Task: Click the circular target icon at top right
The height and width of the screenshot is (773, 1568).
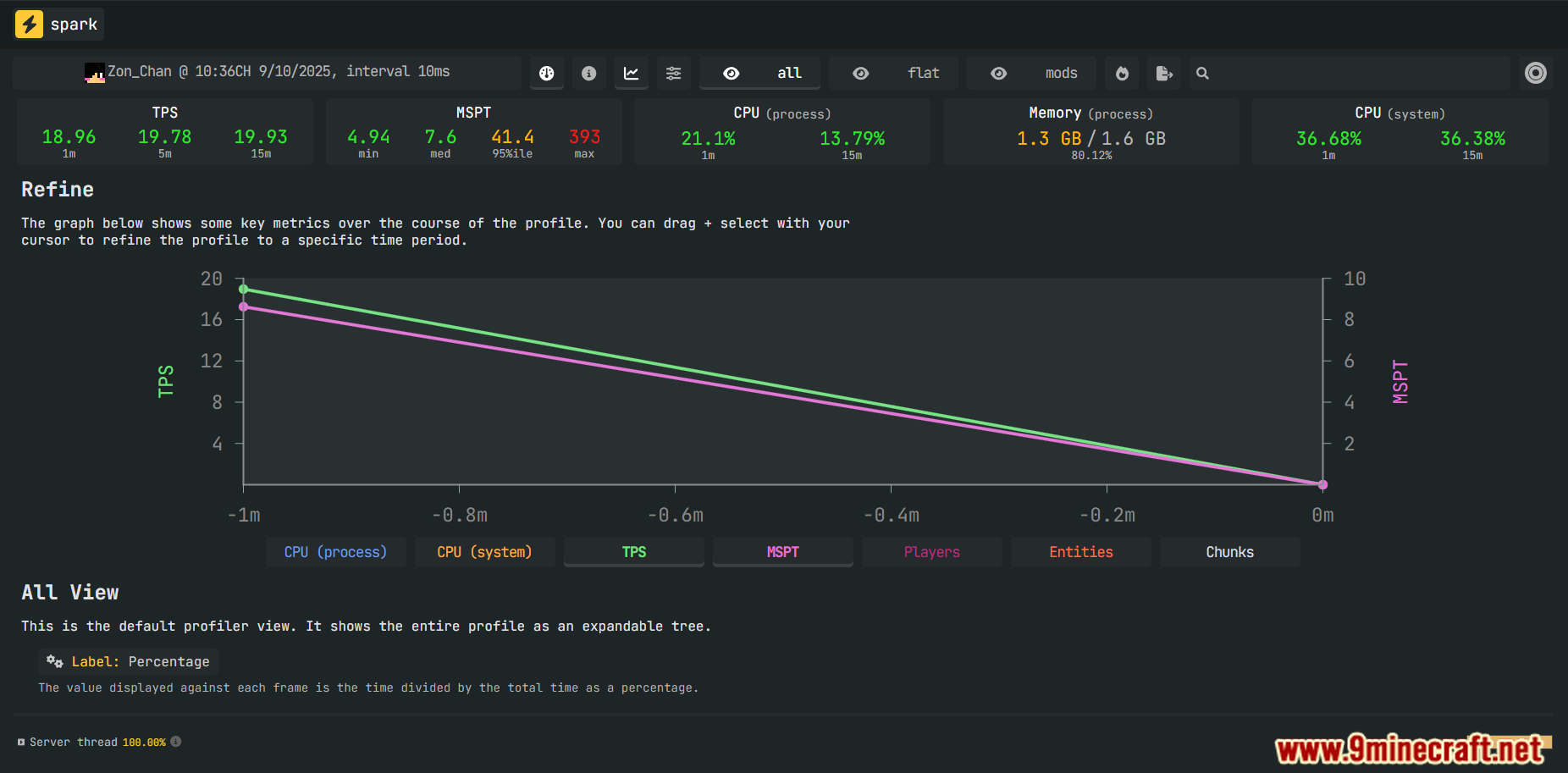Action: [1535, 74]
